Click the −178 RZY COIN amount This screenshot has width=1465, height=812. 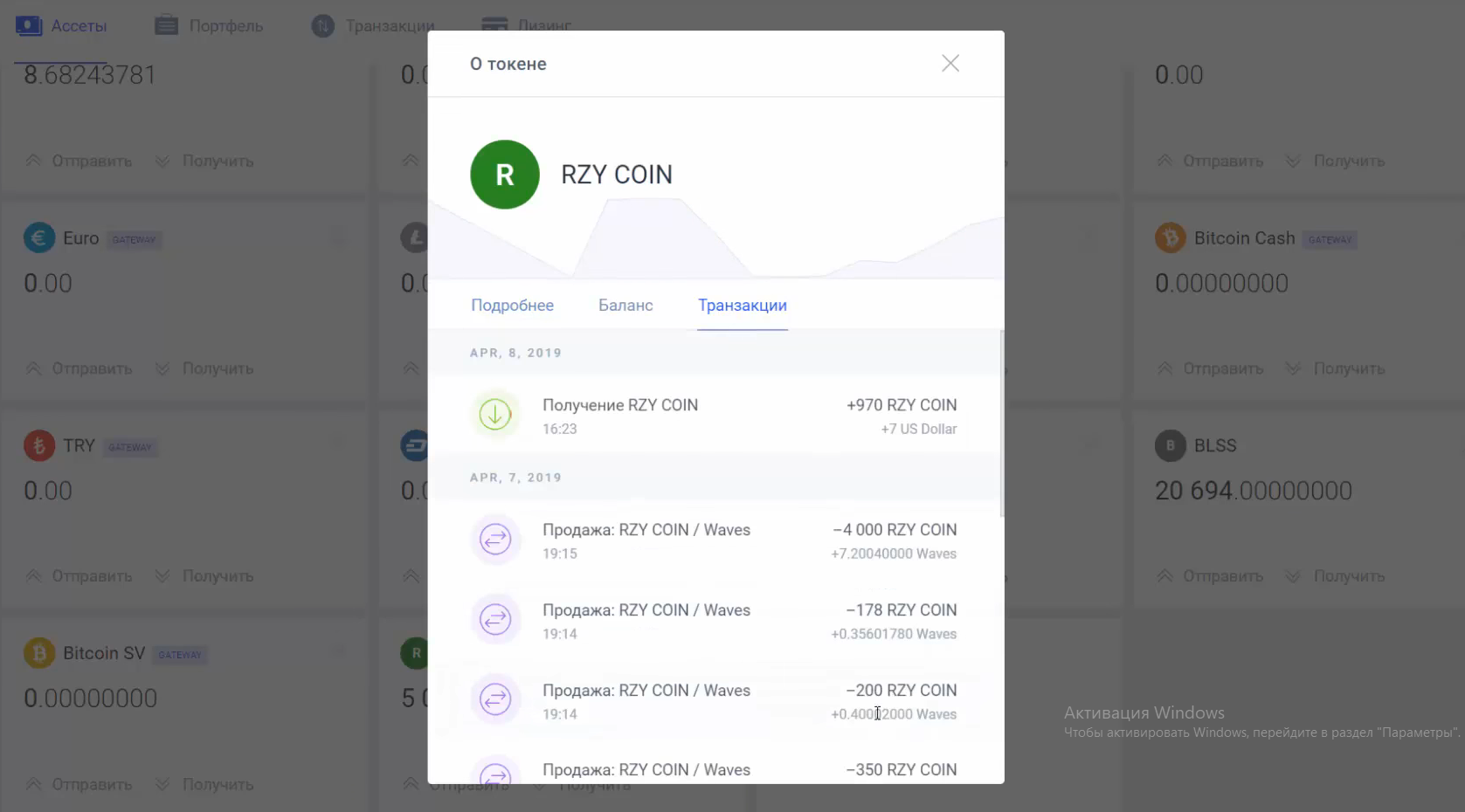click(x=902, y=610)
